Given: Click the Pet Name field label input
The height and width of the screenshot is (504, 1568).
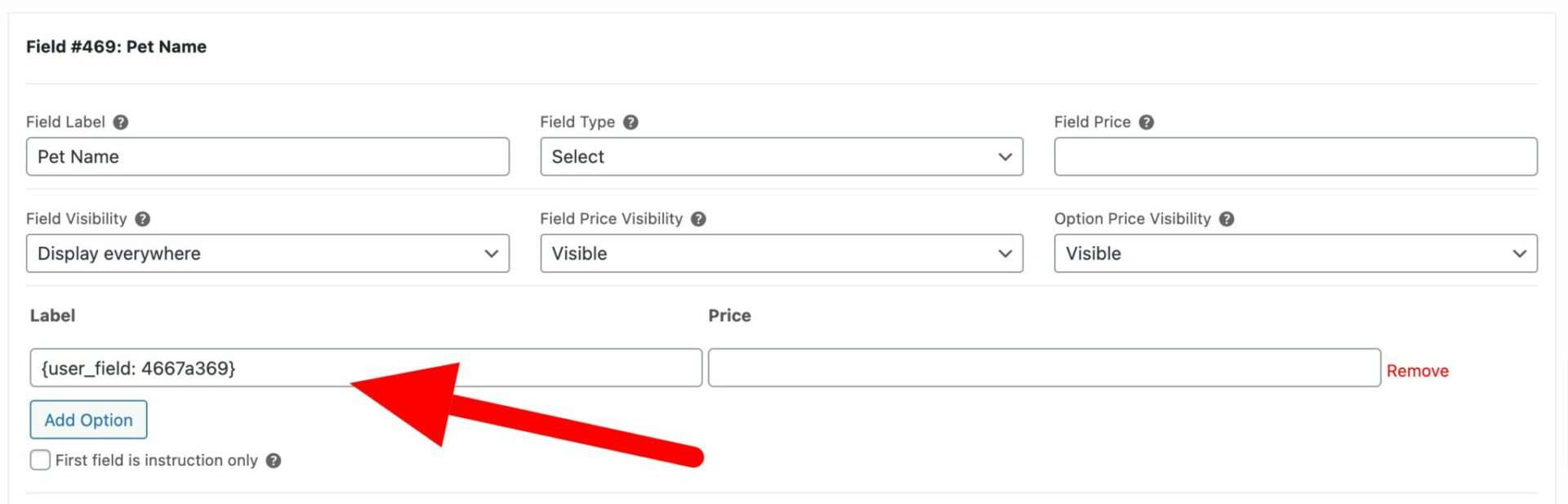Looking at the screenshot, I should 268,157.
